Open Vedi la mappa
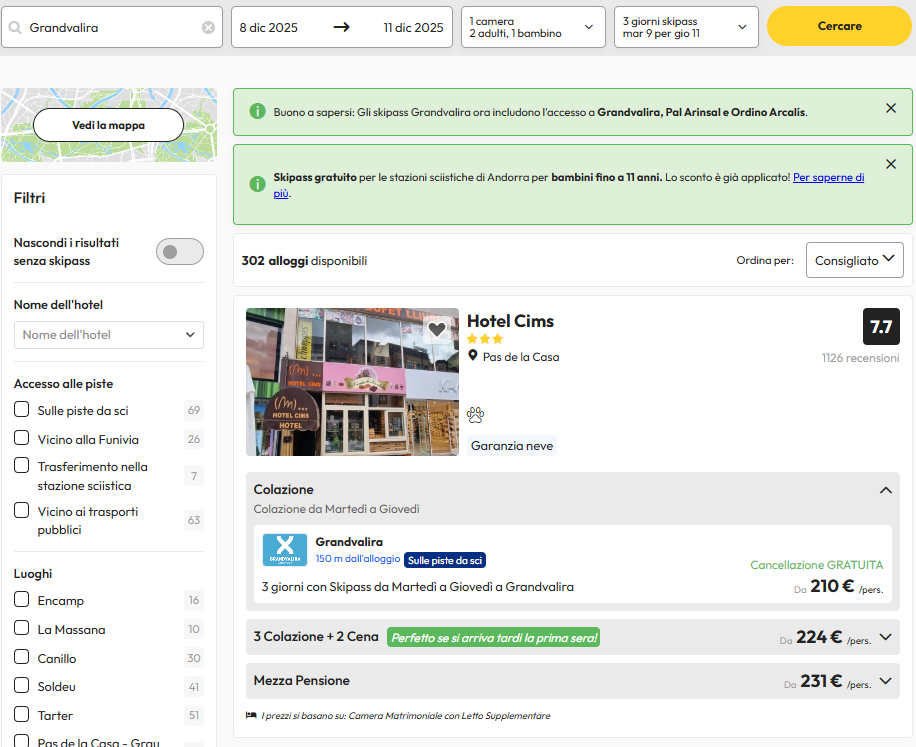Viewport: 916px width, 747px height. point(109,125)
